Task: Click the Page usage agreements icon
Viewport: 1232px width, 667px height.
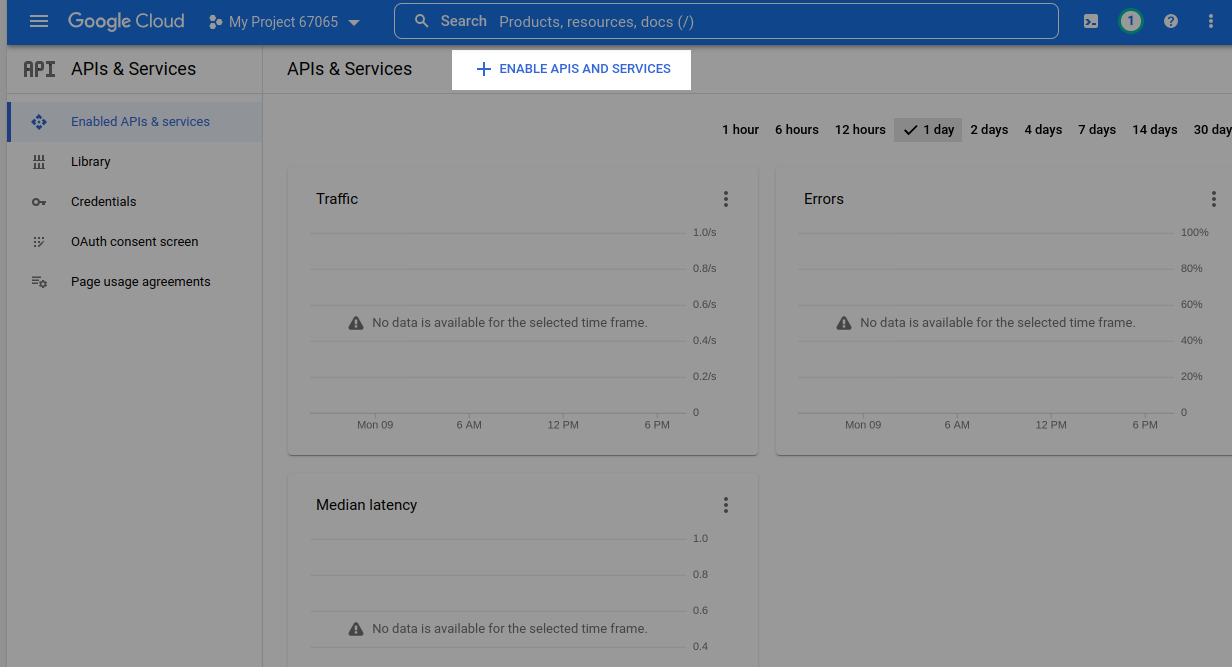Action: [x=39, y=282]
